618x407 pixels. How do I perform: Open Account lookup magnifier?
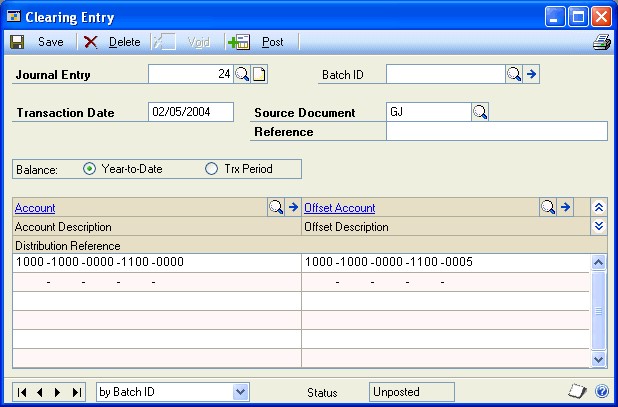coord(276,207)
